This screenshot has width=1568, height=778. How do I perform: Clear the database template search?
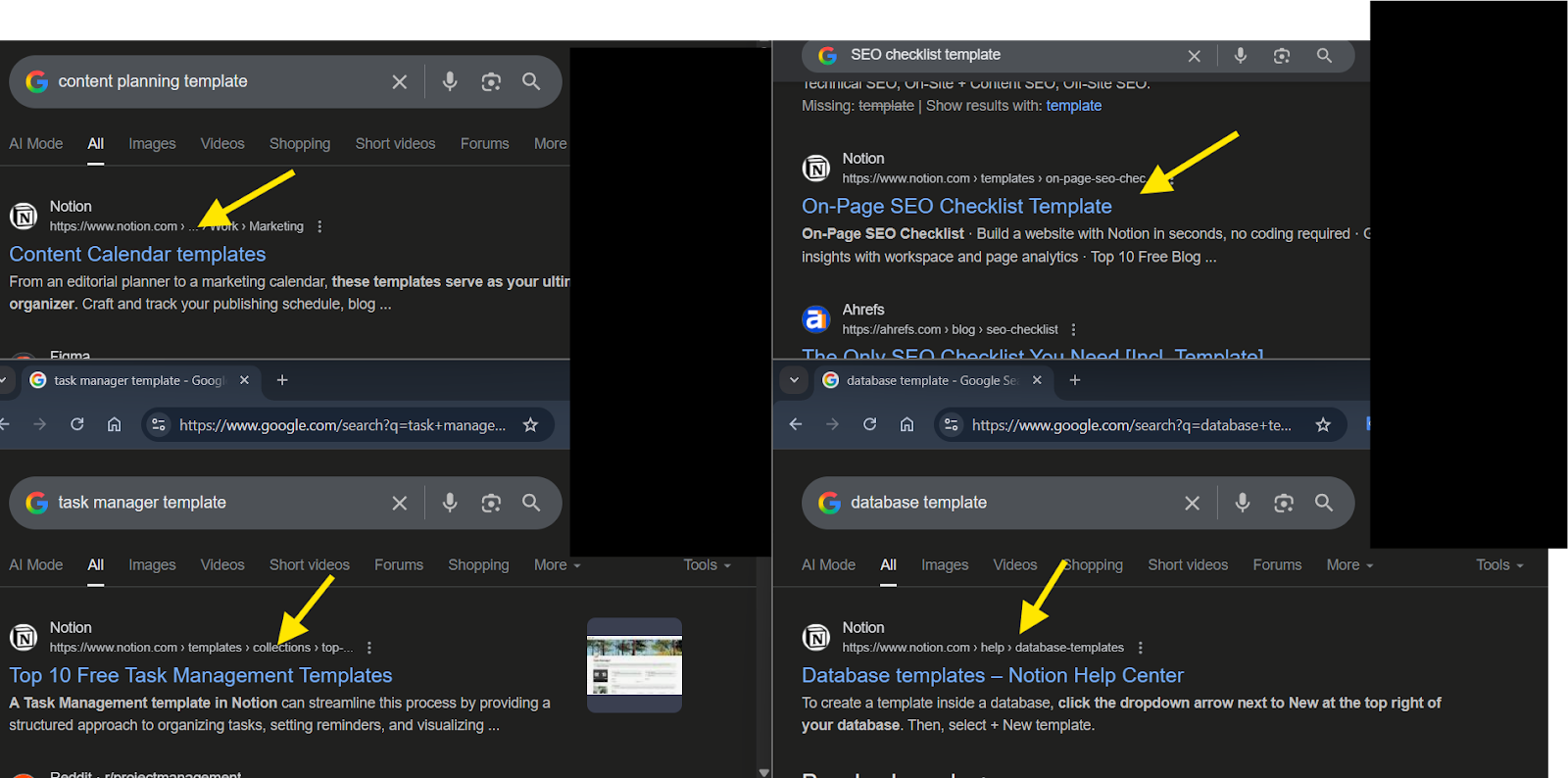[x=1192, y=503]
